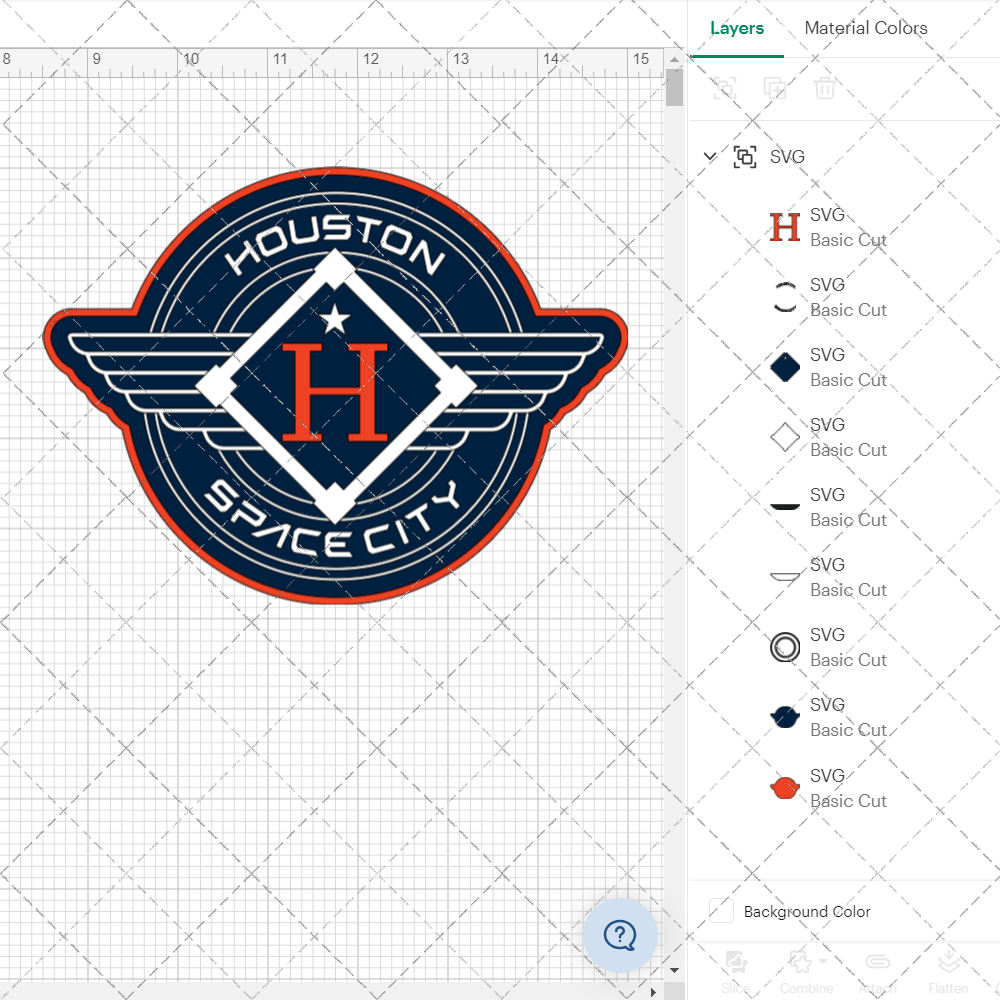Image resolution: width=1000 pixels, height=1000 pixels.
Task: Click the Houston Space City logo on canvas
Action: click(x=335, y=386)
